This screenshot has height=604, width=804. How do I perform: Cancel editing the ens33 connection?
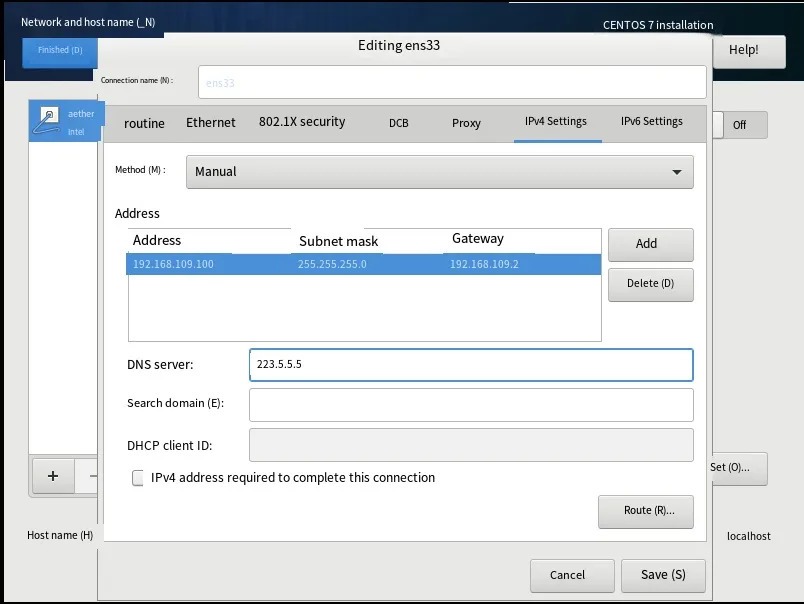(567, 574)
